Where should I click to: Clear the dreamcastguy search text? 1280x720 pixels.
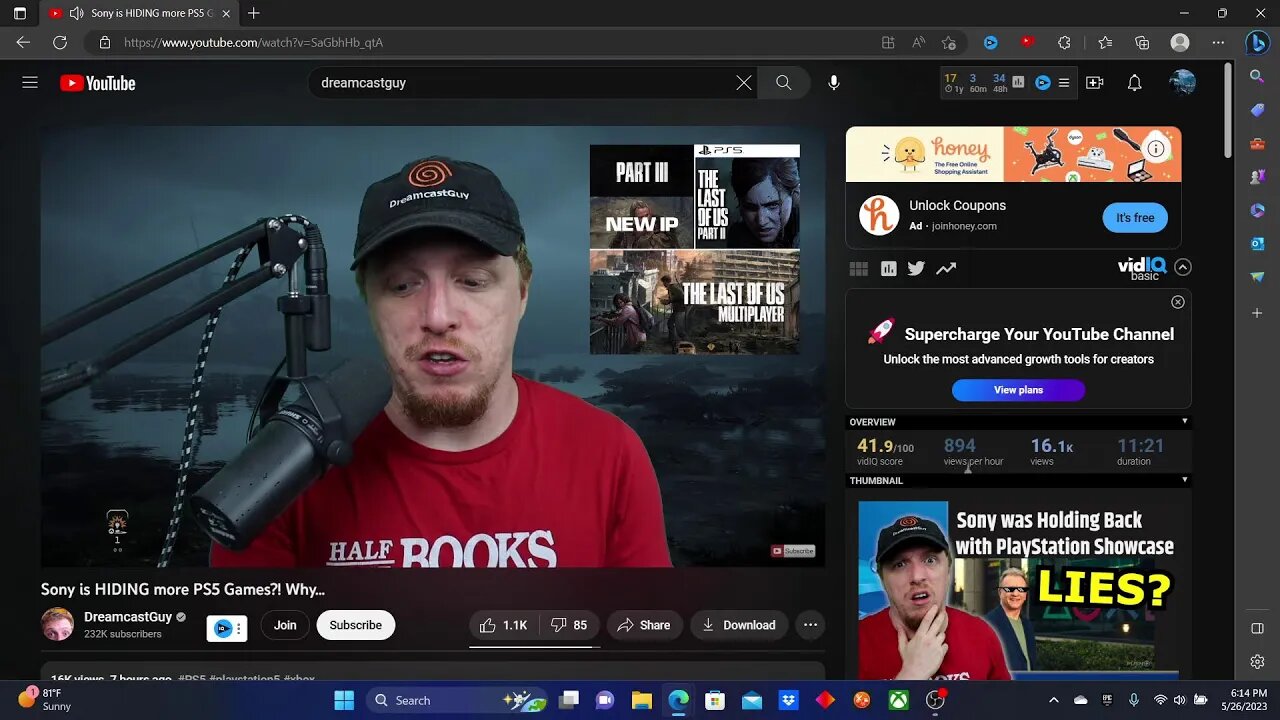743,83
